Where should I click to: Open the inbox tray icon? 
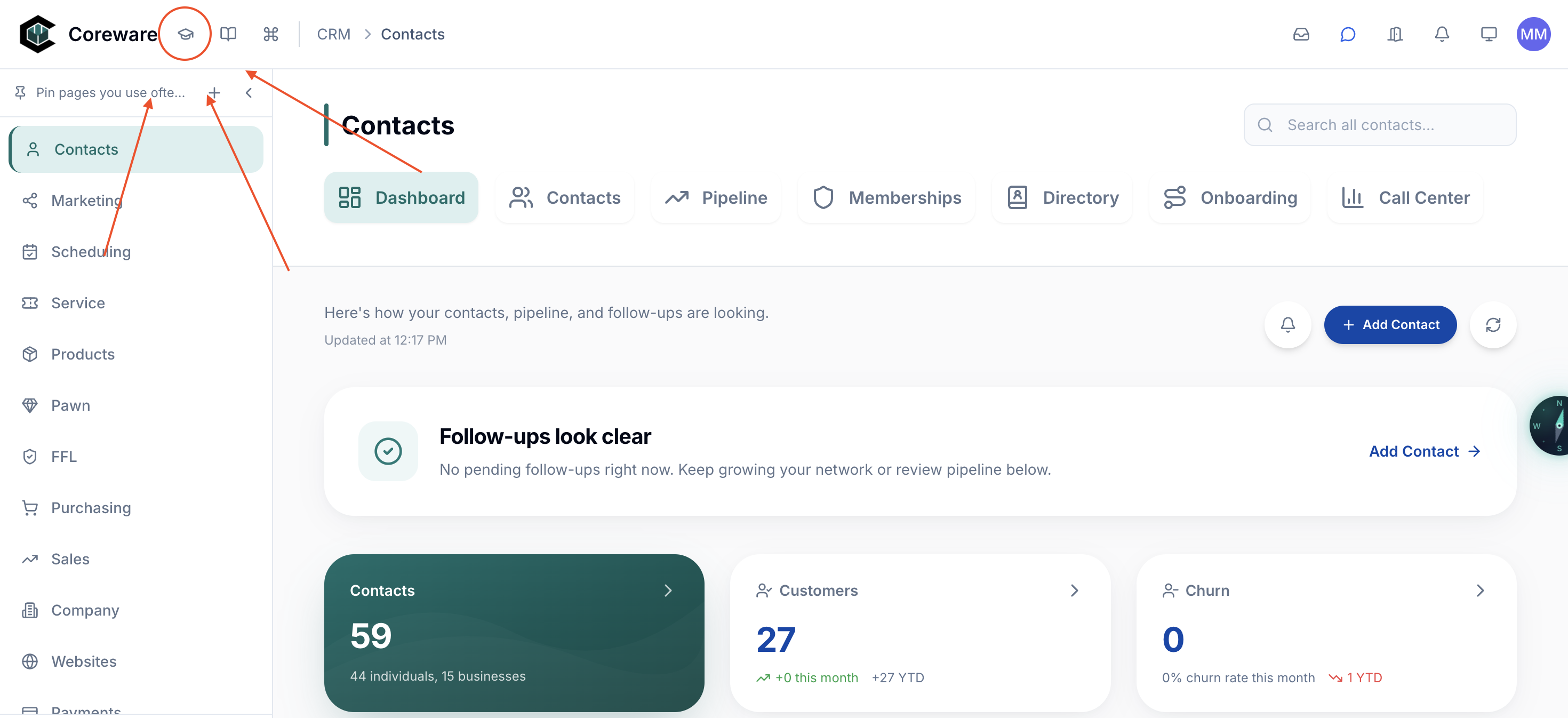pyautogui.click(x=1301, y=34)
